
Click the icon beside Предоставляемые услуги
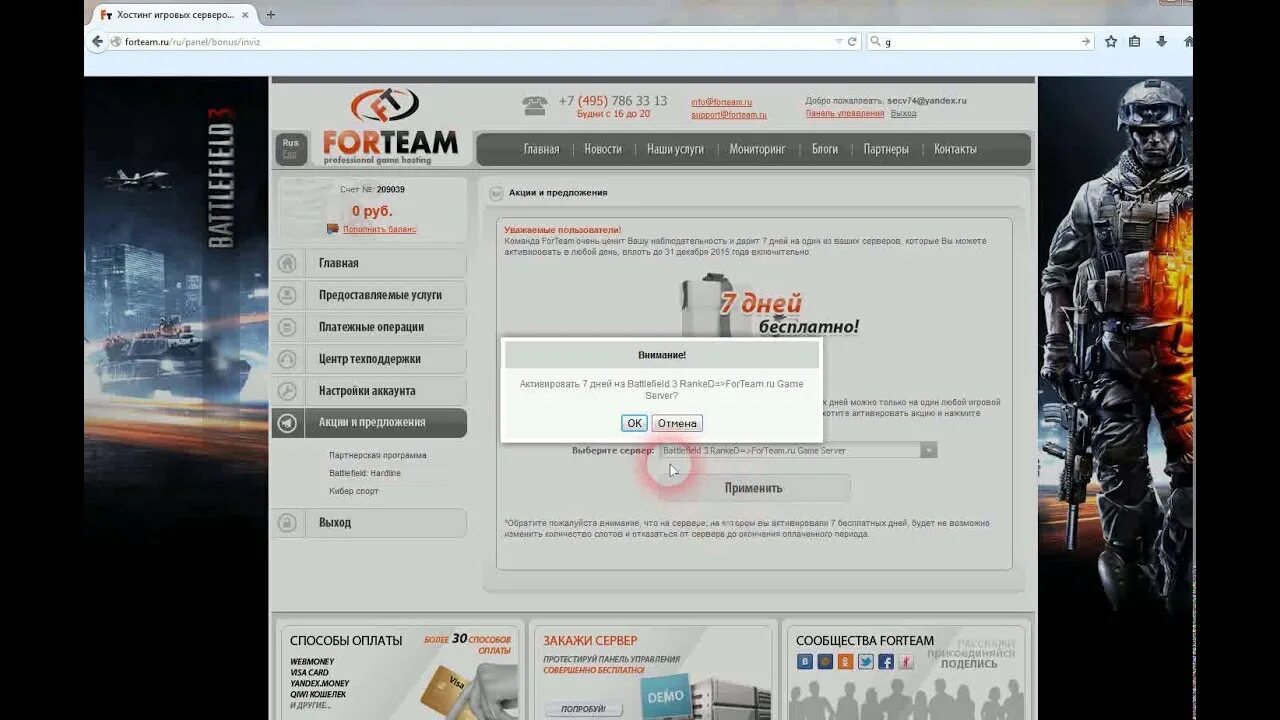(287, 295)
